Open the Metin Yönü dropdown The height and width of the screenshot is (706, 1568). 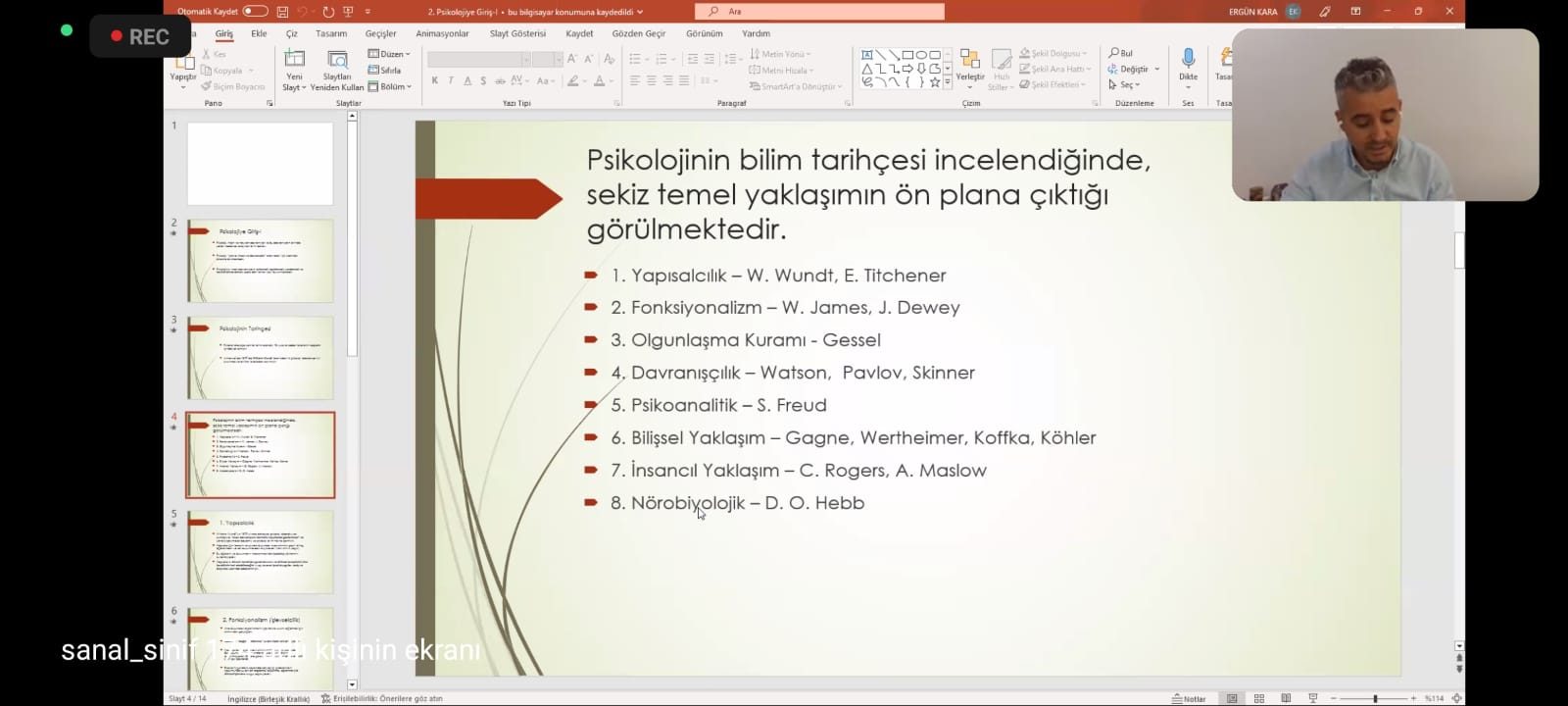point(780,54)
